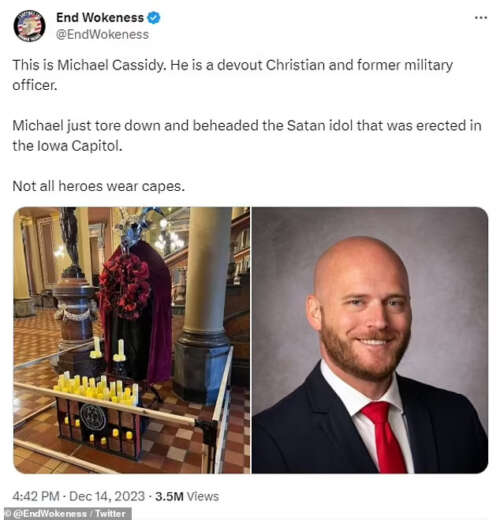This screenshot has width=500, height=520.
Task: Click the Dec 14, 2023 date
Action: pos(107,496)
